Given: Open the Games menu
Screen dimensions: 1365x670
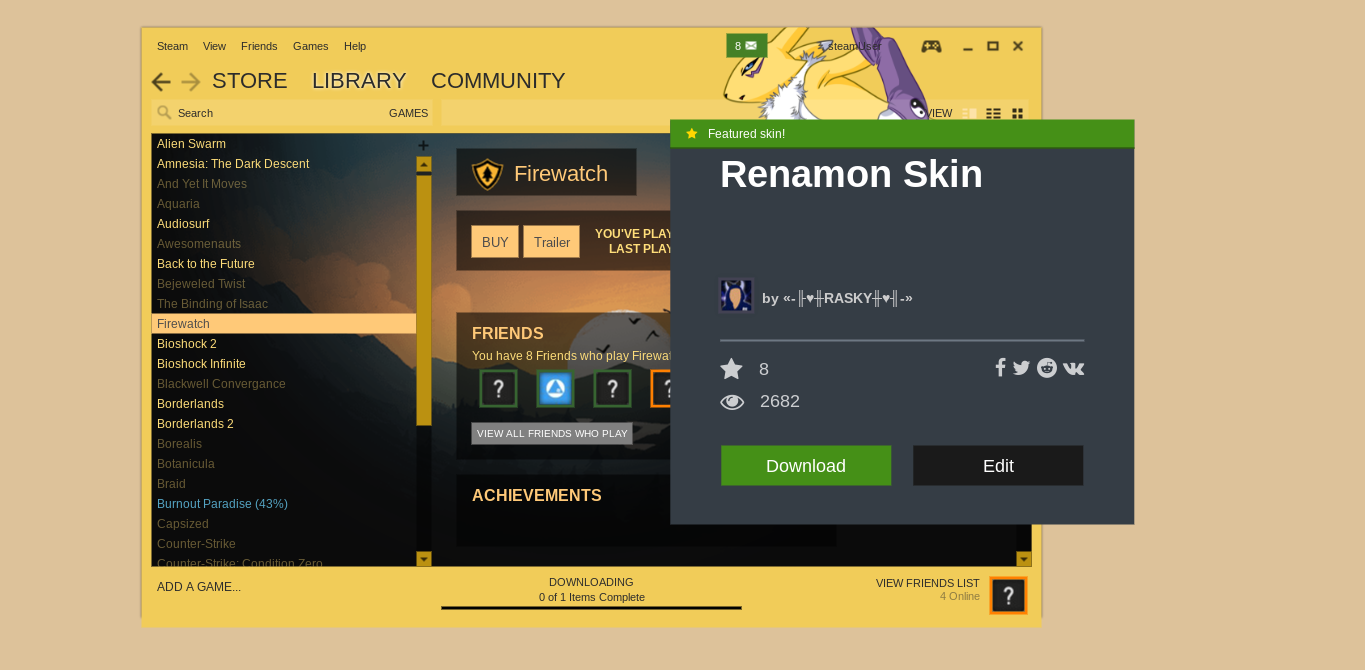Looking at the screenshot, I should click(310, 46).
